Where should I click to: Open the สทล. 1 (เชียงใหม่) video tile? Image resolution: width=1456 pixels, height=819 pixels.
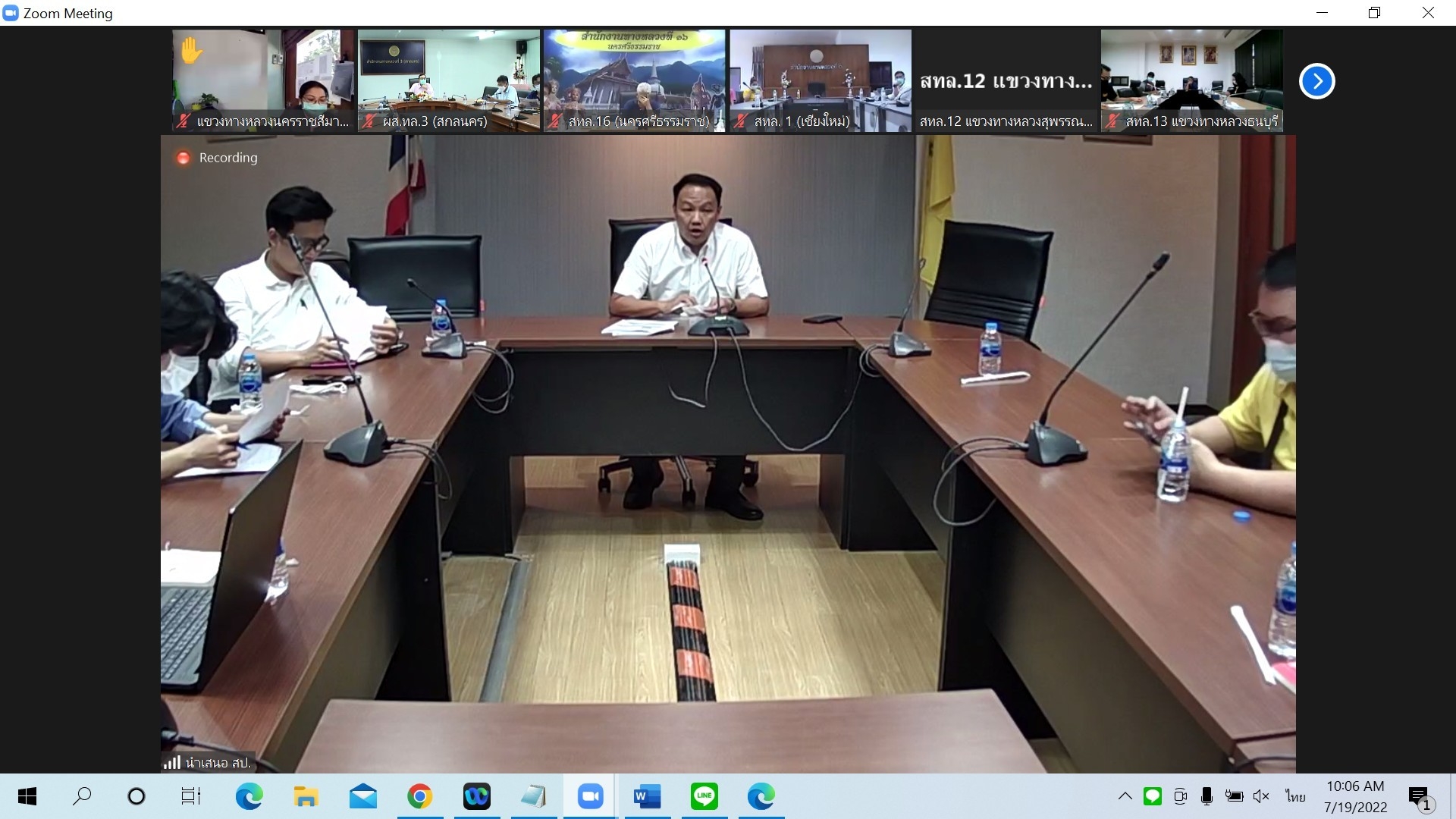[x=820, y=80]
